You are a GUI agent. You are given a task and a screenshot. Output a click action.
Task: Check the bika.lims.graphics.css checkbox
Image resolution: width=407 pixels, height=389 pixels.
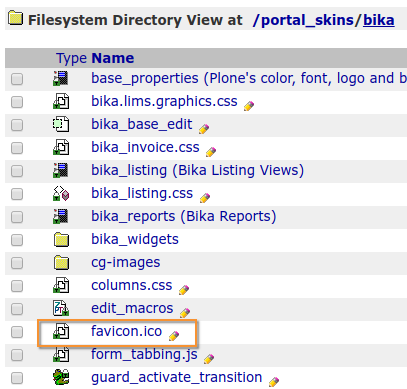(17, 102)
